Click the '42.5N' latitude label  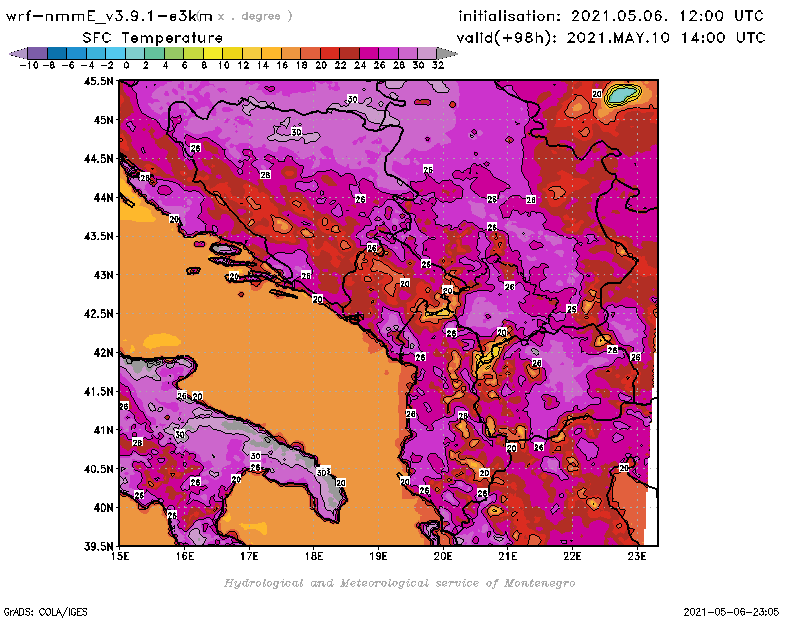pos(98,314)
